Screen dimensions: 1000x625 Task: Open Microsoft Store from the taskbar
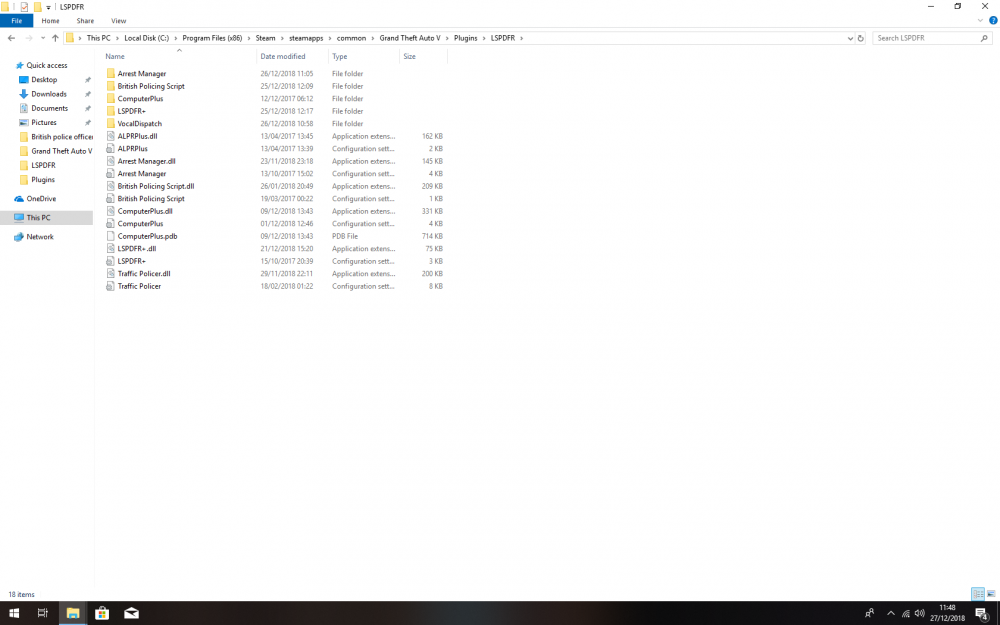coord(101,613)
